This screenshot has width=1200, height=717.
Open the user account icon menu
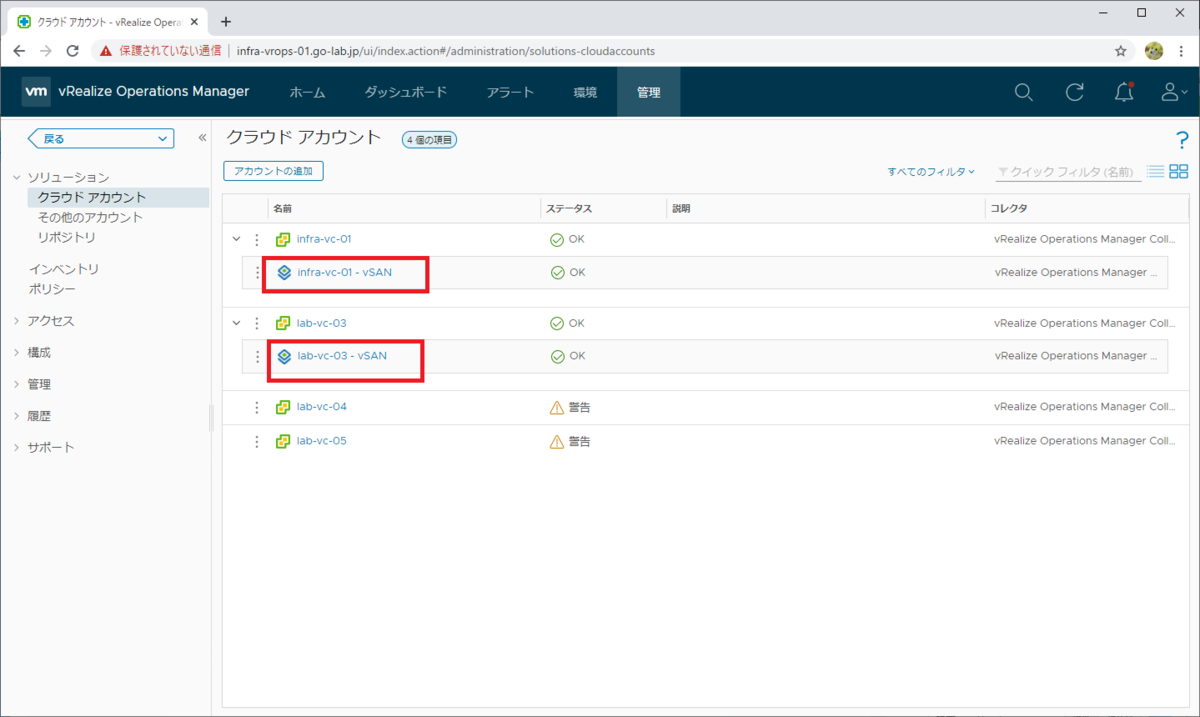click(x=1168, y=91)
